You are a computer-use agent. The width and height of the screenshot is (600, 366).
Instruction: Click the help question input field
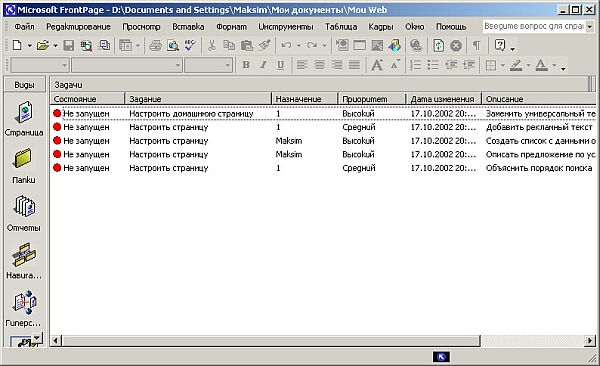click(534, 26)
